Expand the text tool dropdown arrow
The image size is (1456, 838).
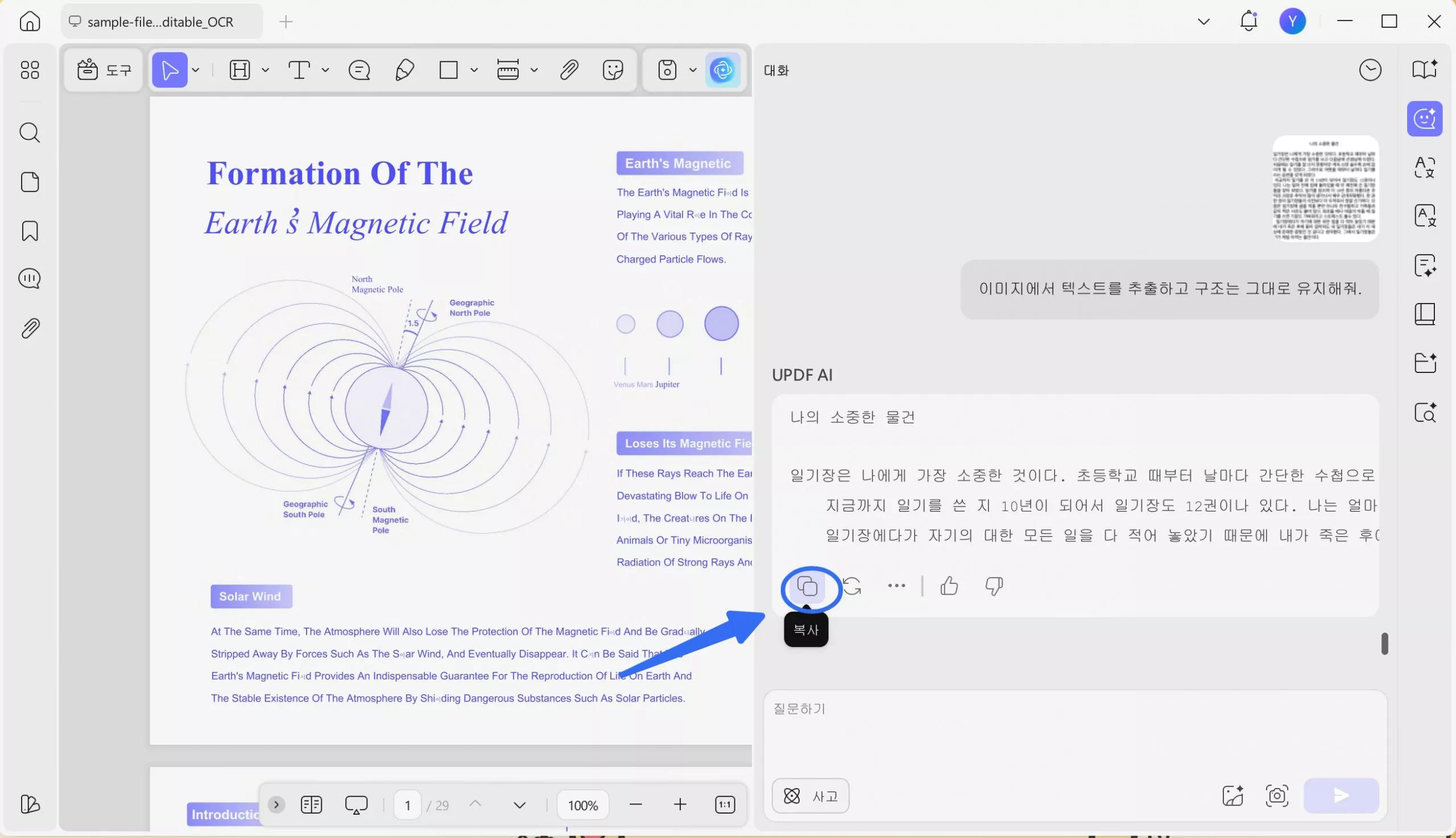(325, 70)
